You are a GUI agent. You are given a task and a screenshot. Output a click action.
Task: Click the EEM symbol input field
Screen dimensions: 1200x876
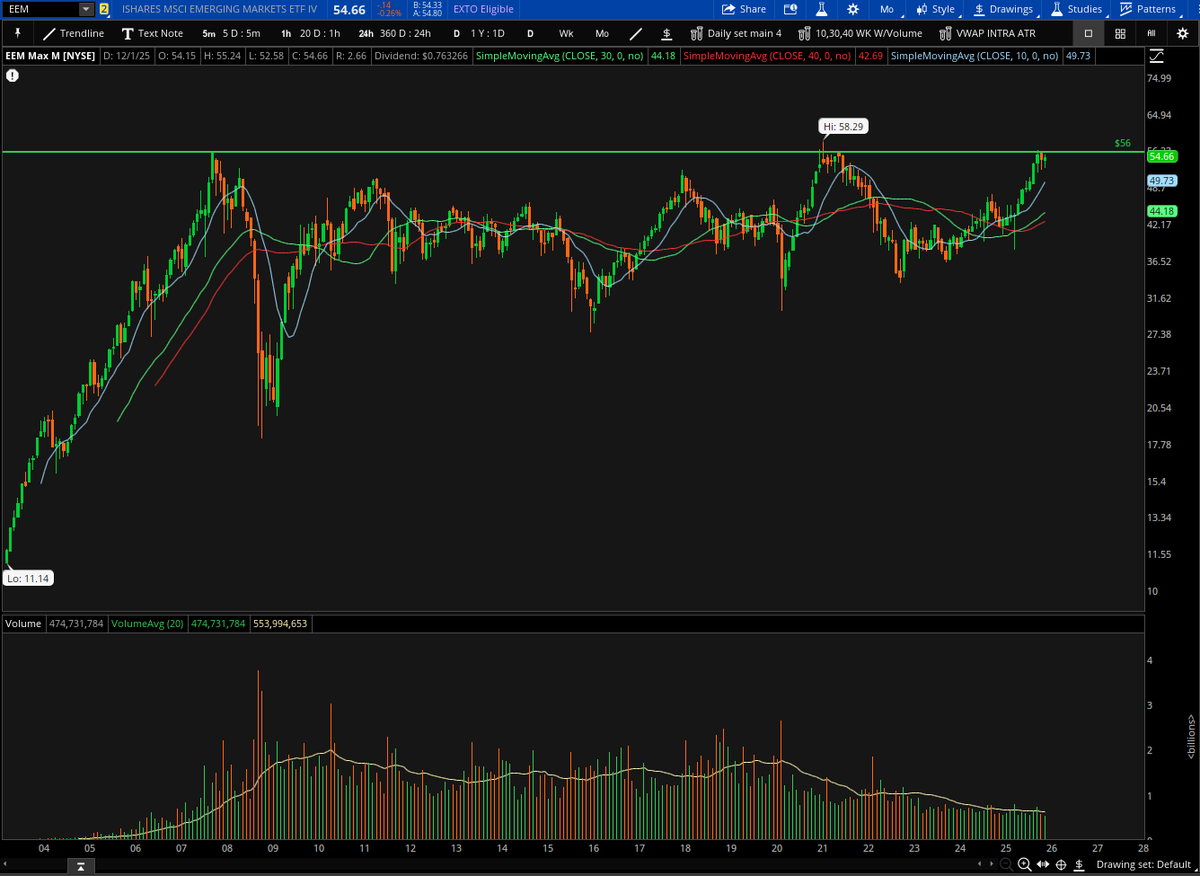[41, 9]
